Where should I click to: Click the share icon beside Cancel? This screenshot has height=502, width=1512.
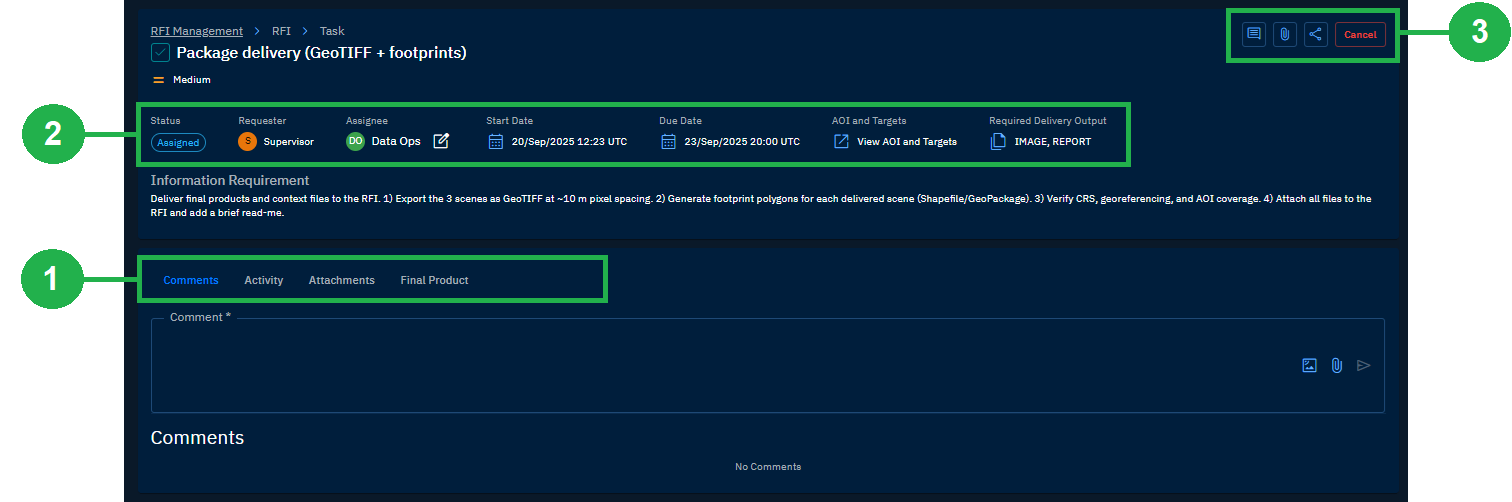[1315, 35]
